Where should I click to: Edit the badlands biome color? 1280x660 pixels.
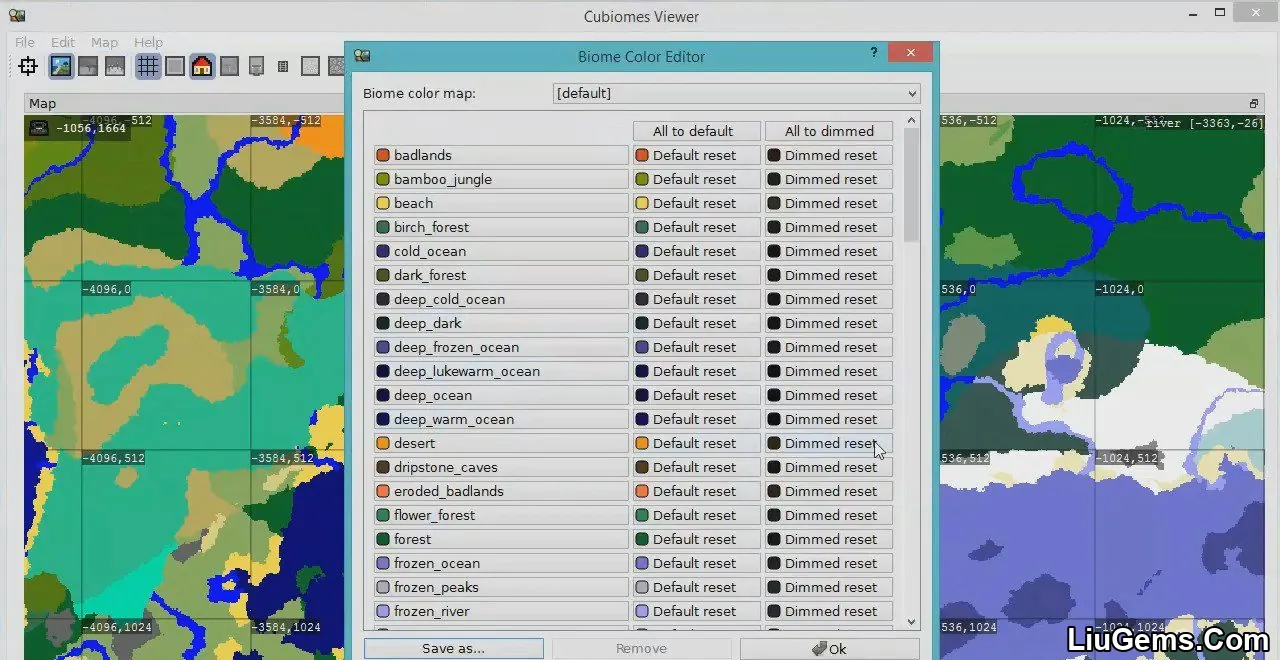pyautogui.click(x=501, y=155)
